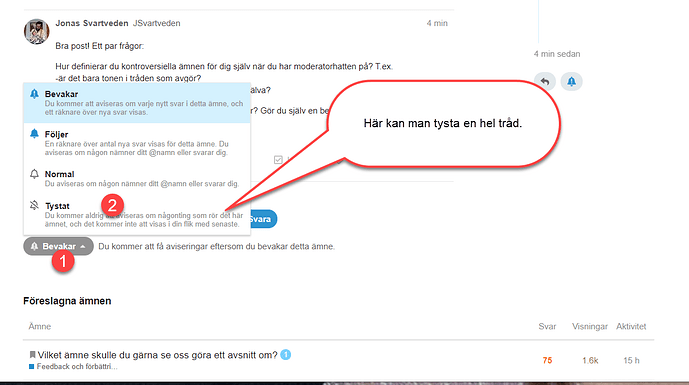Click the blue notification bell icon in sidebar
This screenshot has width=689, height=385.
pyautogui.click(x=571, y=82)
